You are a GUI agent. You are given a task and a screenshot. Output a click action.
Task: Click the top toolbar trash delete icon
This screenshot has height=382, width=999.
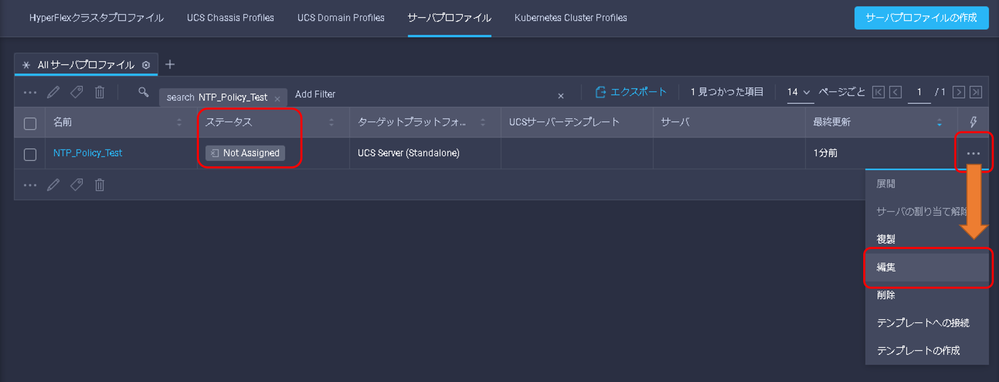point(99,92)
